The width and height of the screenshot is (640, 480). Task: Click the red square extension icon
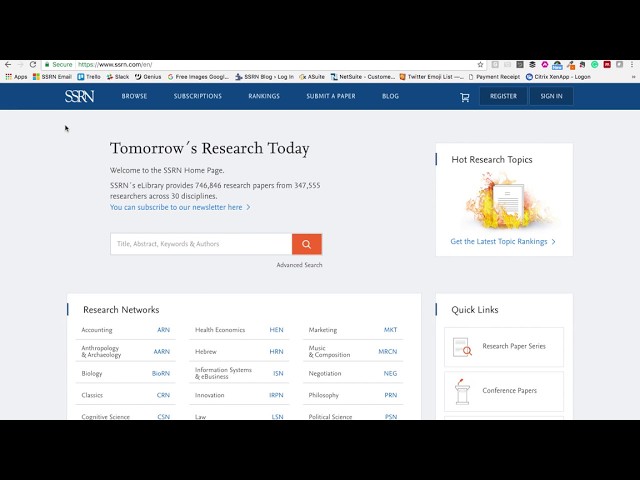click(x=607, y=64)
